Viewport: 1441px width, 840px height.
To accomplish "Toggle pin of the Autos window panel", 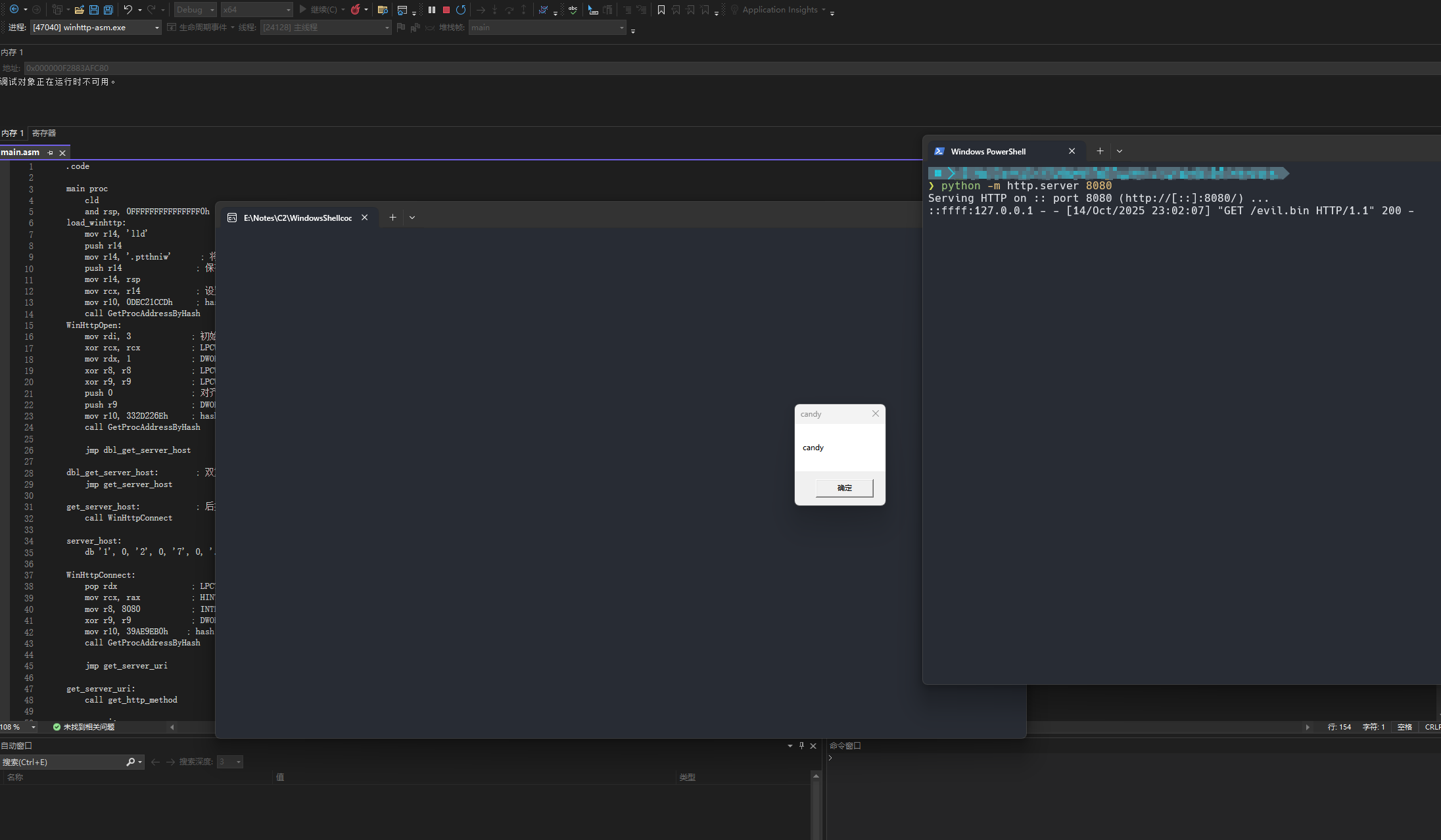I will pos(801,745).
